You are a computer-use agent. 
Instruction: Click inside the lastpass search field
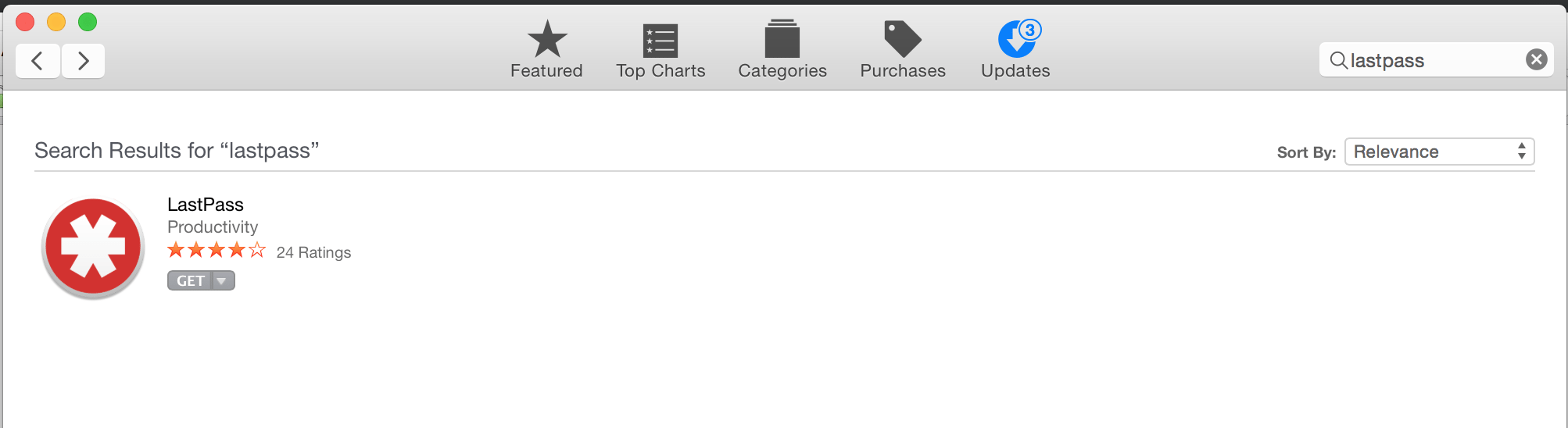1435,60
